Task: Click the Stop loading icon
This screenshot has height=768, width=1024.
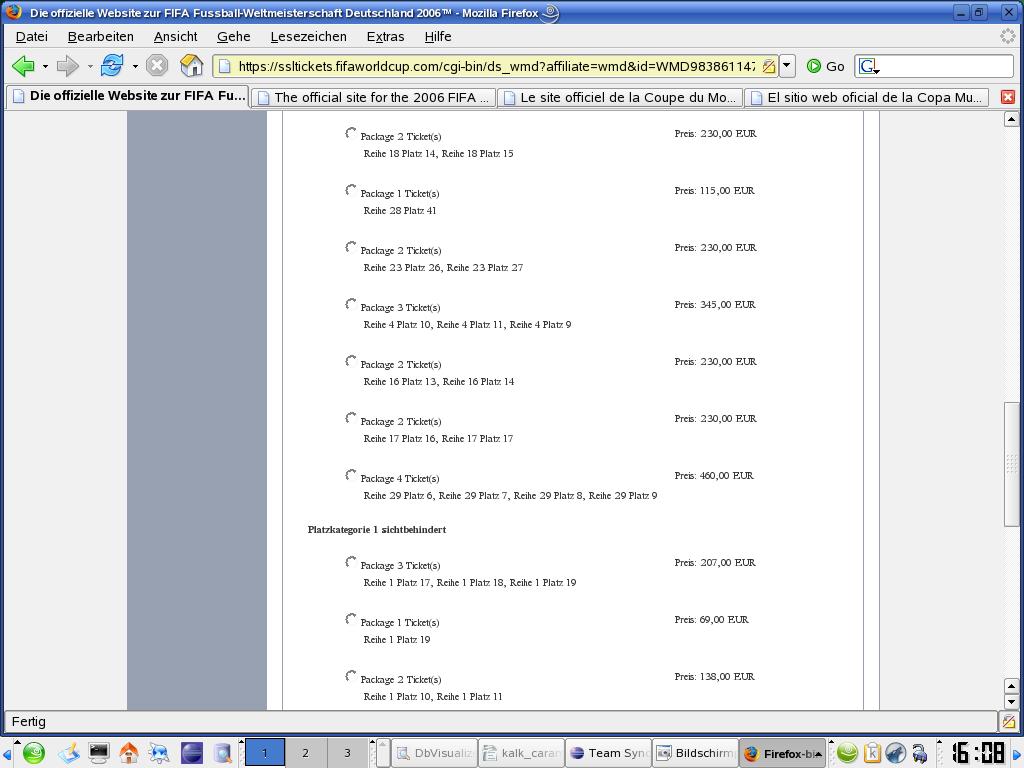Action: (x=157, y=66)
